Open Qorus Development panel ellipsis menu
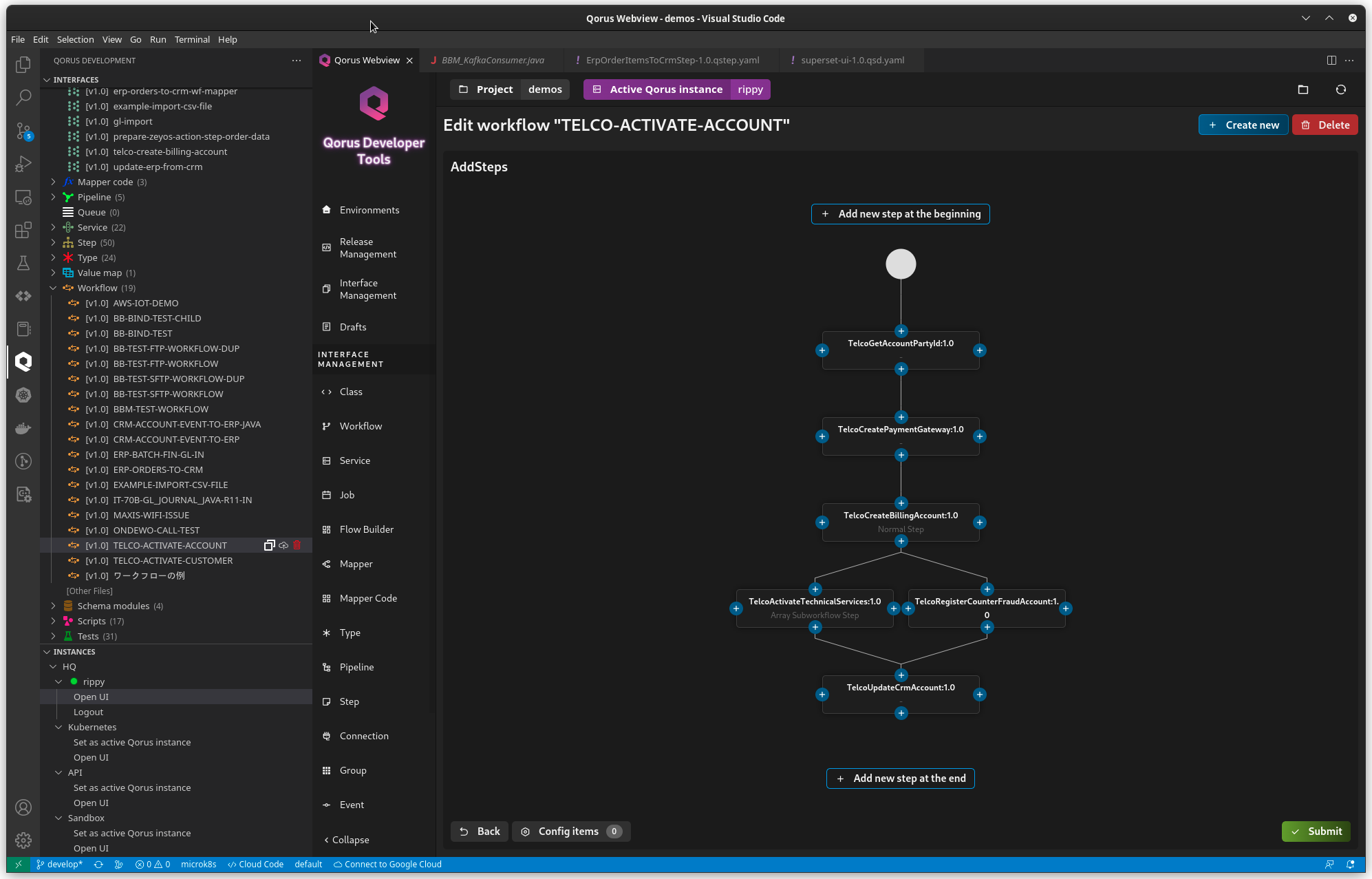1372x879 pixels. [x=297, y=61]
